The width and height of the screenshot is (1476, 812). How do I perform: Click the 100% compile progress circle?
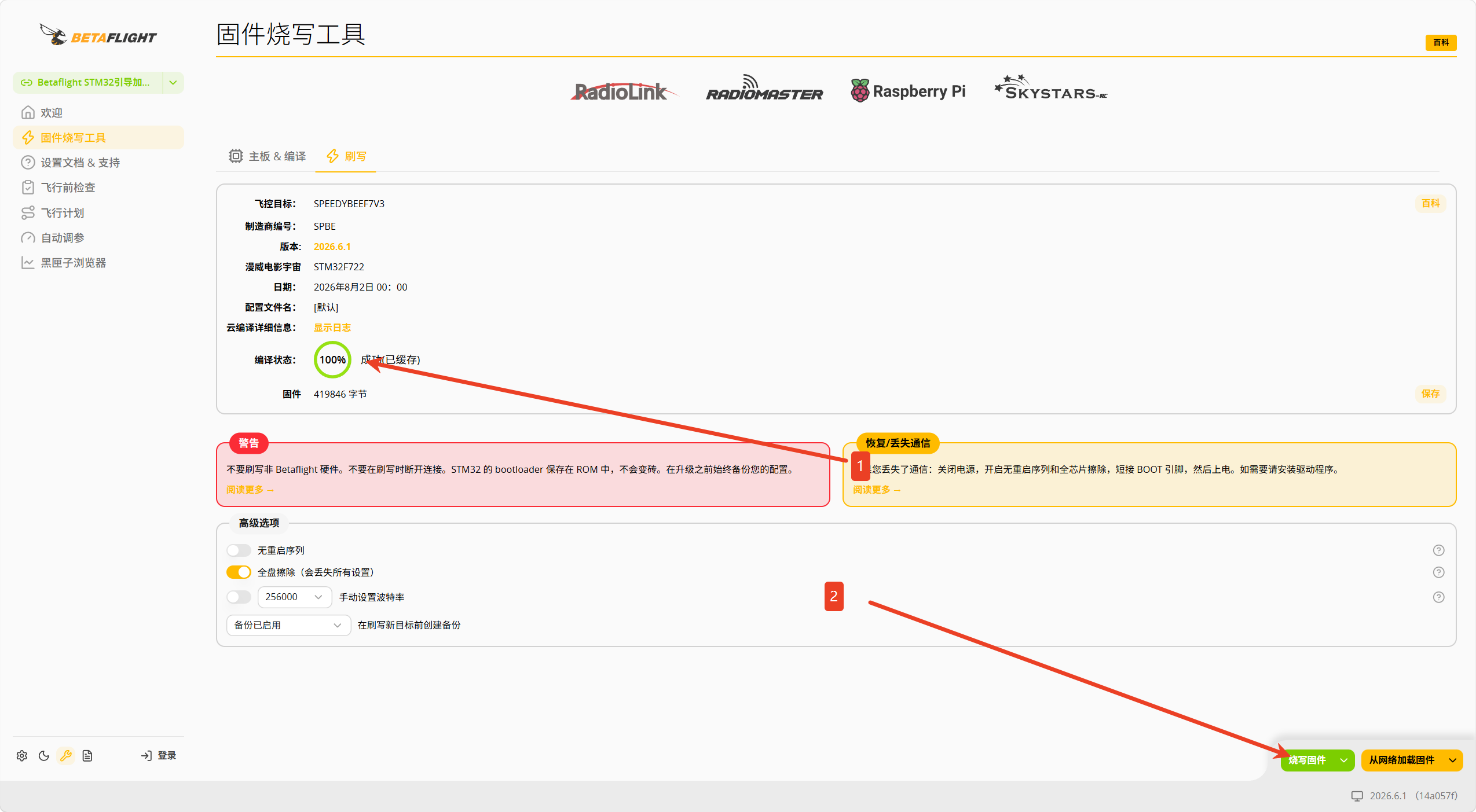click(x=332, y=359)
